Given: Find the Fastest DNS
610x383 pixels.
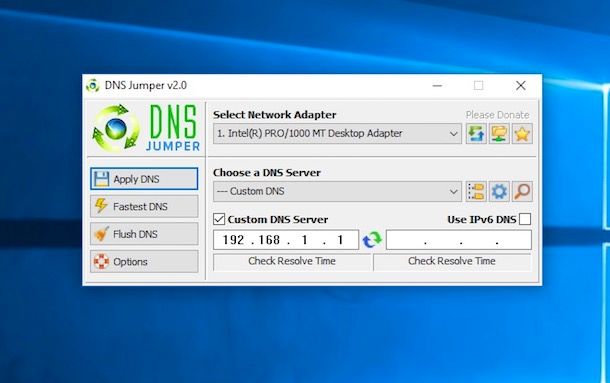Looking at the screenshot, I should (x=144, y=206).
